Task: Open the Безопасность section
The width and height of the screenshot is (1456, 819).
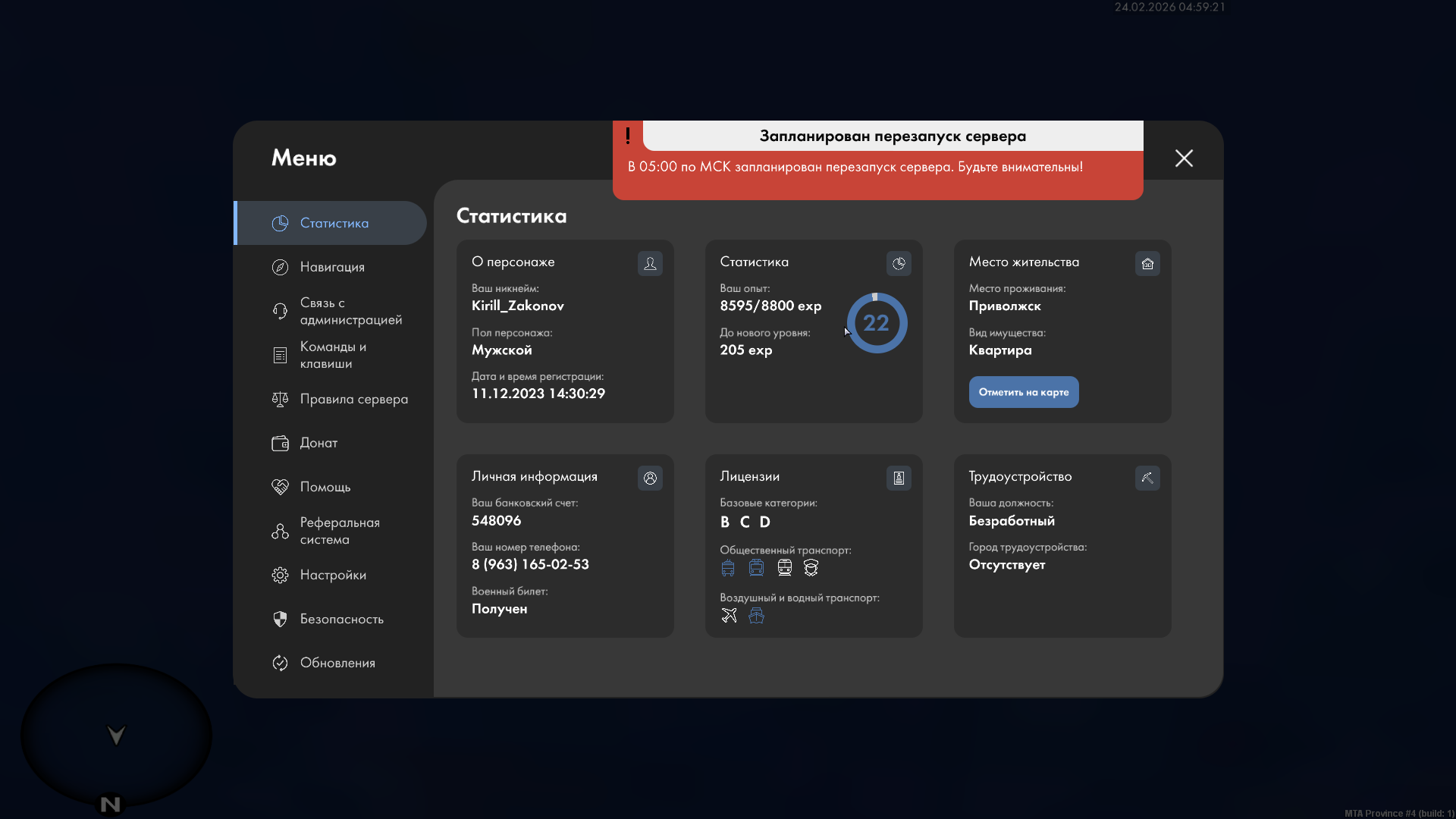Action: (341, 619)
